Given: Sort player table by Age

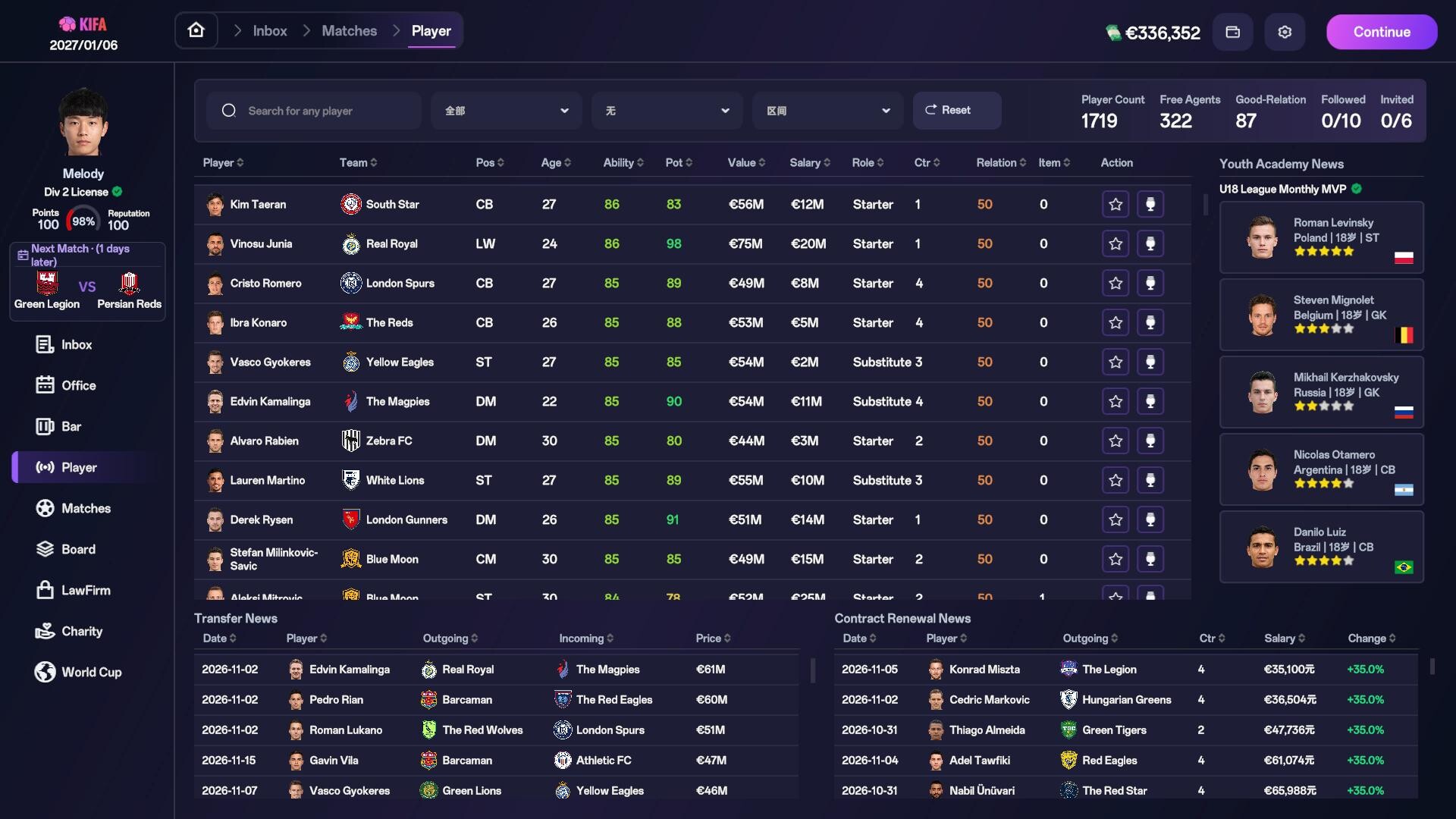Looking at the screenshot, I should coord(556,162).
